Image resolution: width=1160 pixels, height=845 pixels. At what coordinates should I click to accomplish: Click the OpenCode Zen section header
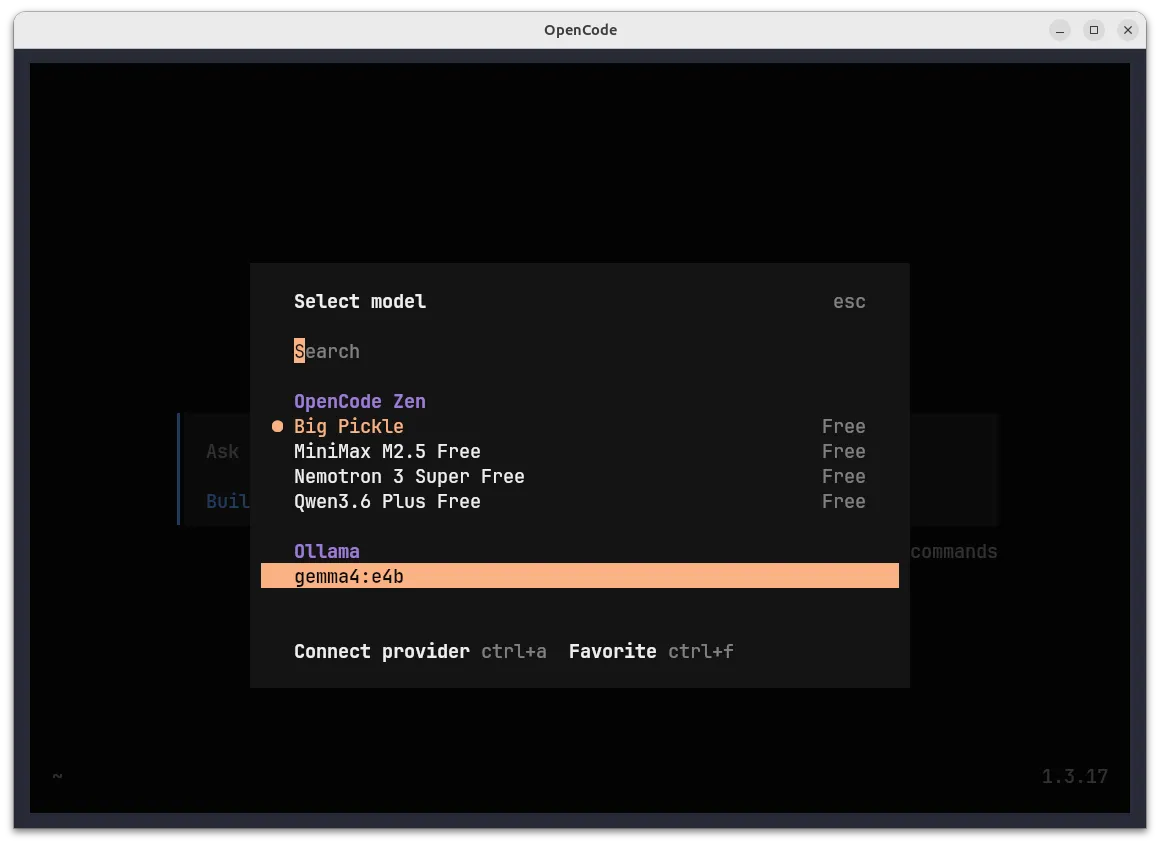click(x=359, y=401)
